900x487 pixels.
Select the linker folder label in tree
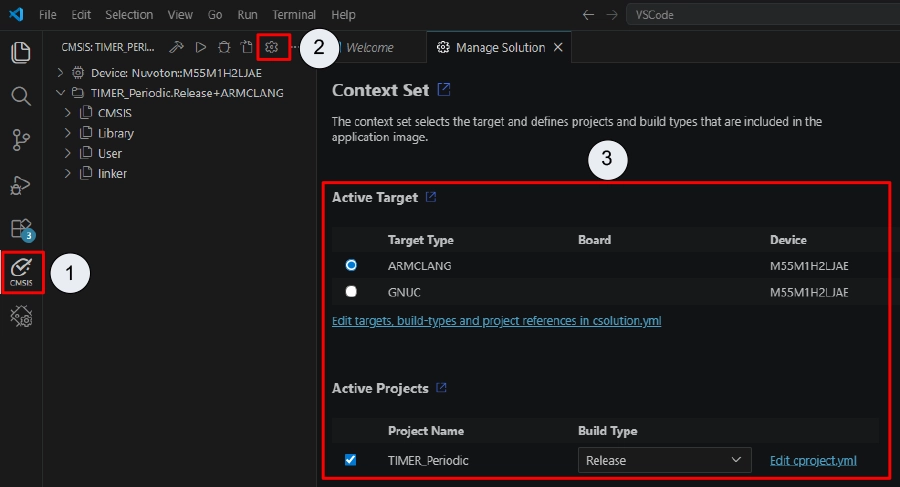click(x=112, y=173)
